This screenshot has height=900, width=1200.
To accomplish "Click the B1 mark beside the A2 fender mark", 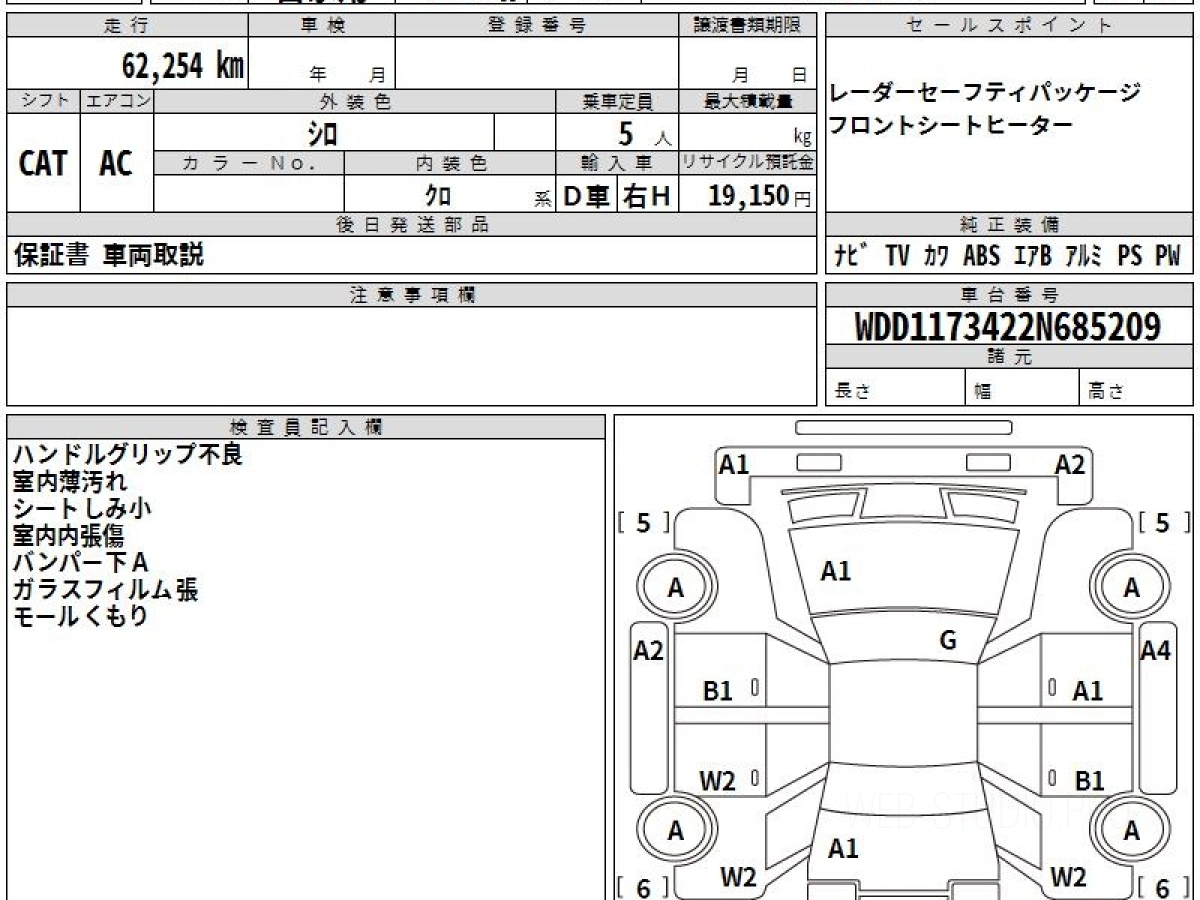I will 718,690.
